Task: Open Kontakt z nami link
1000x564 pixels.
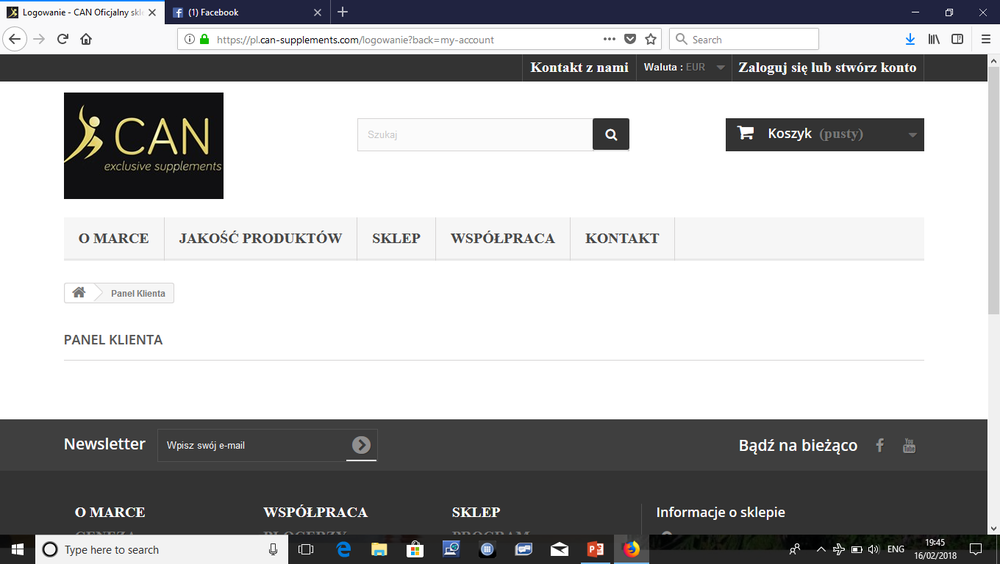Action: coord(579,67)
